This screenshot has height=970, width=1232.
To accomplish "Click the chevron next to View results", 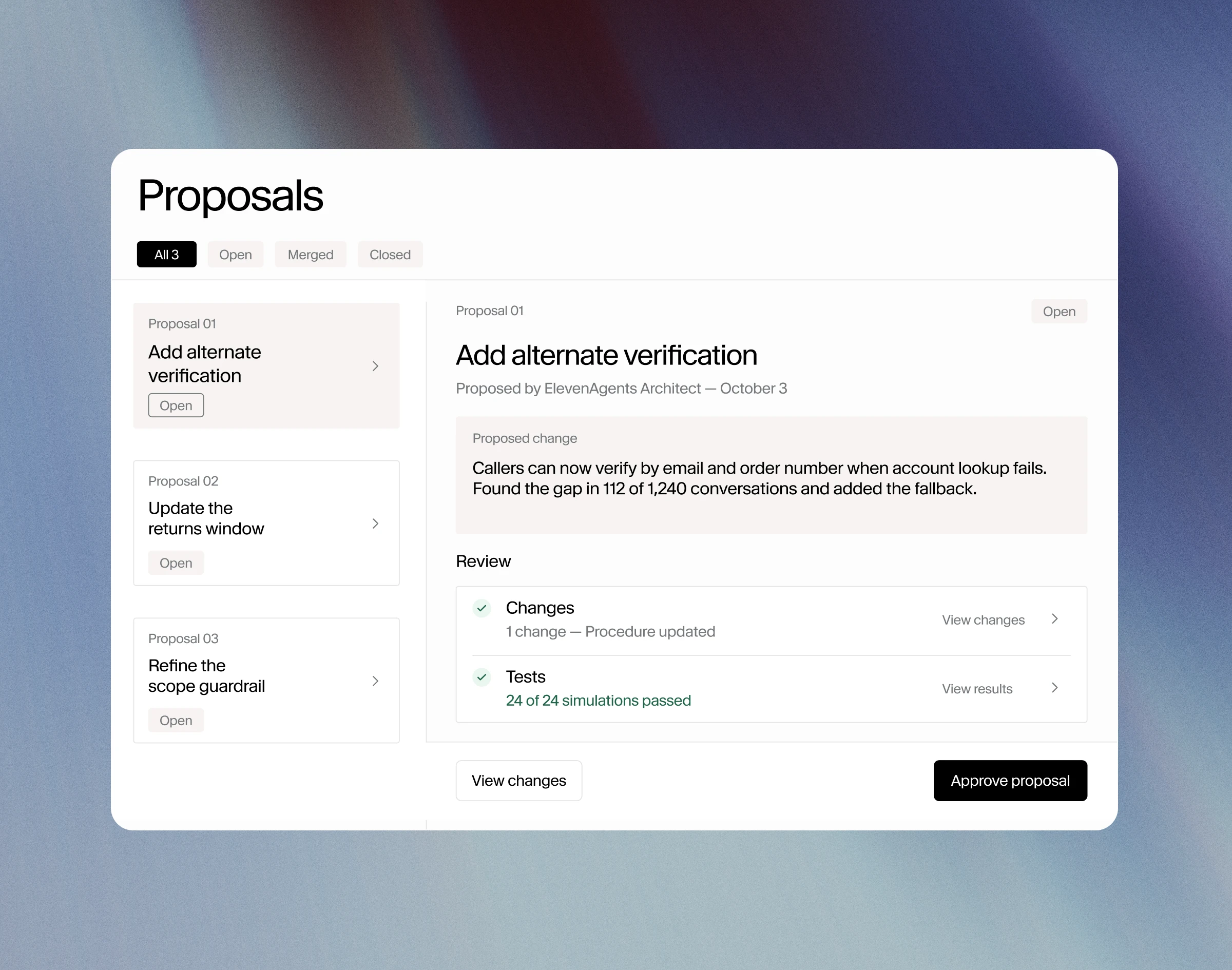I will click(1055, 688).
